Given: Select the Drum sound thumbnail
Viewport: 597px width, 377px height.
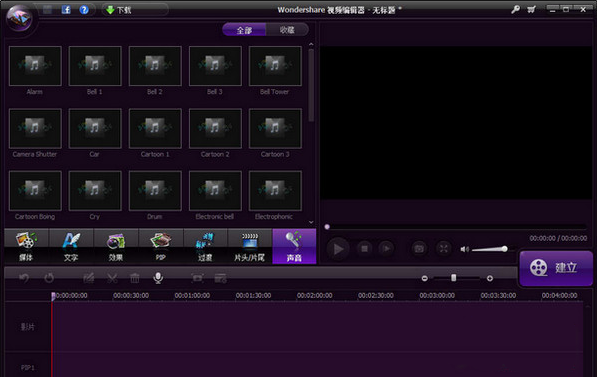Looking at the screenshot, I should (155, 191).
